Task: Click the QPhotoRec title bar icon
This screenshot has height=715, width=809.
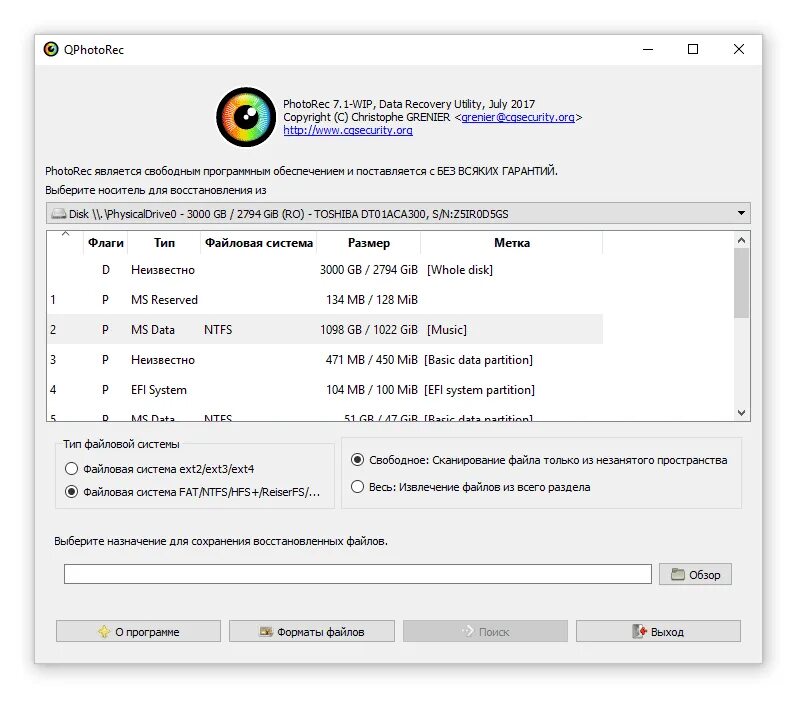Action: (51, 49)
